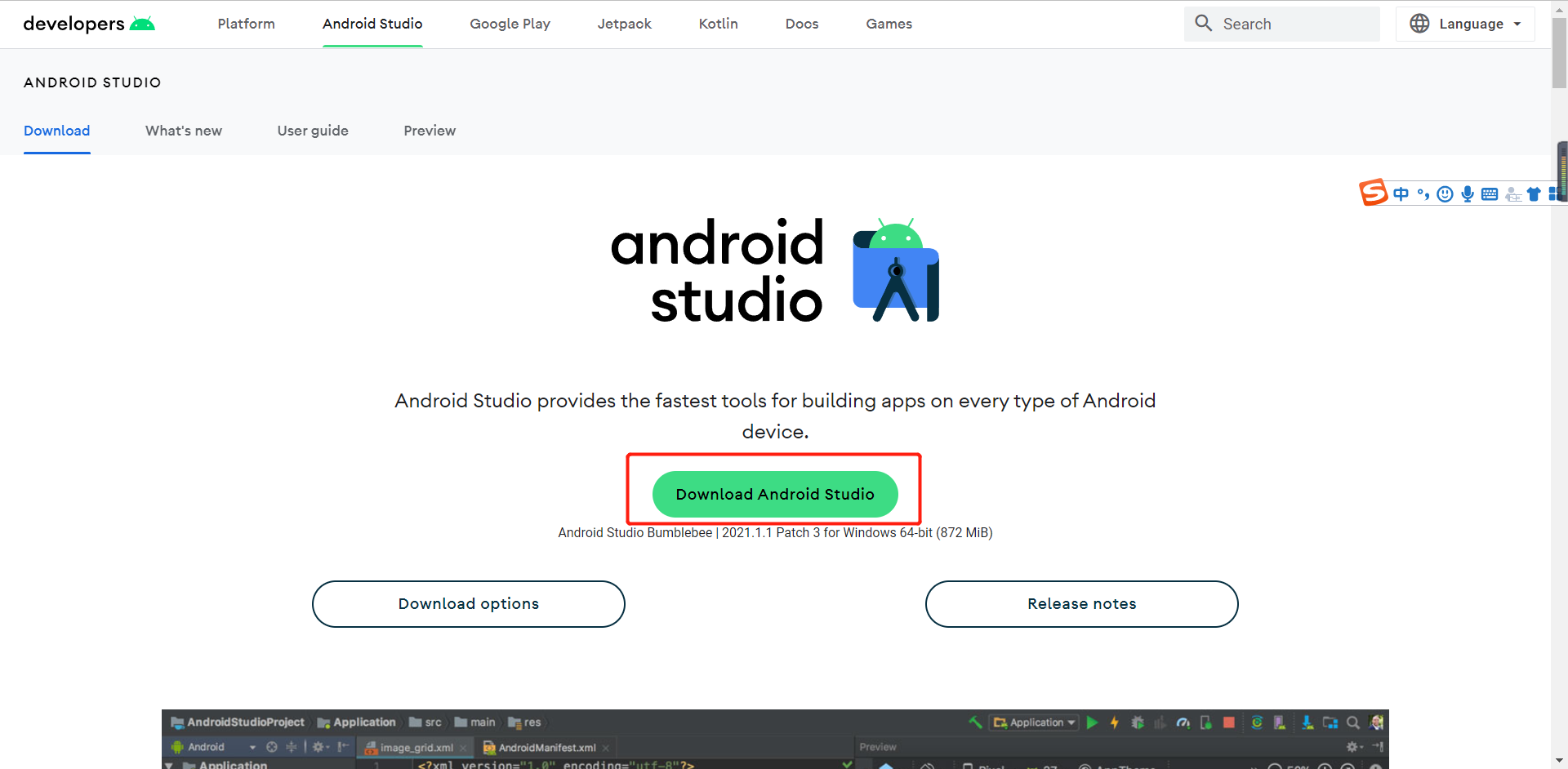
Task: Click the collapse all icon in Project pane
Action: 291,747
